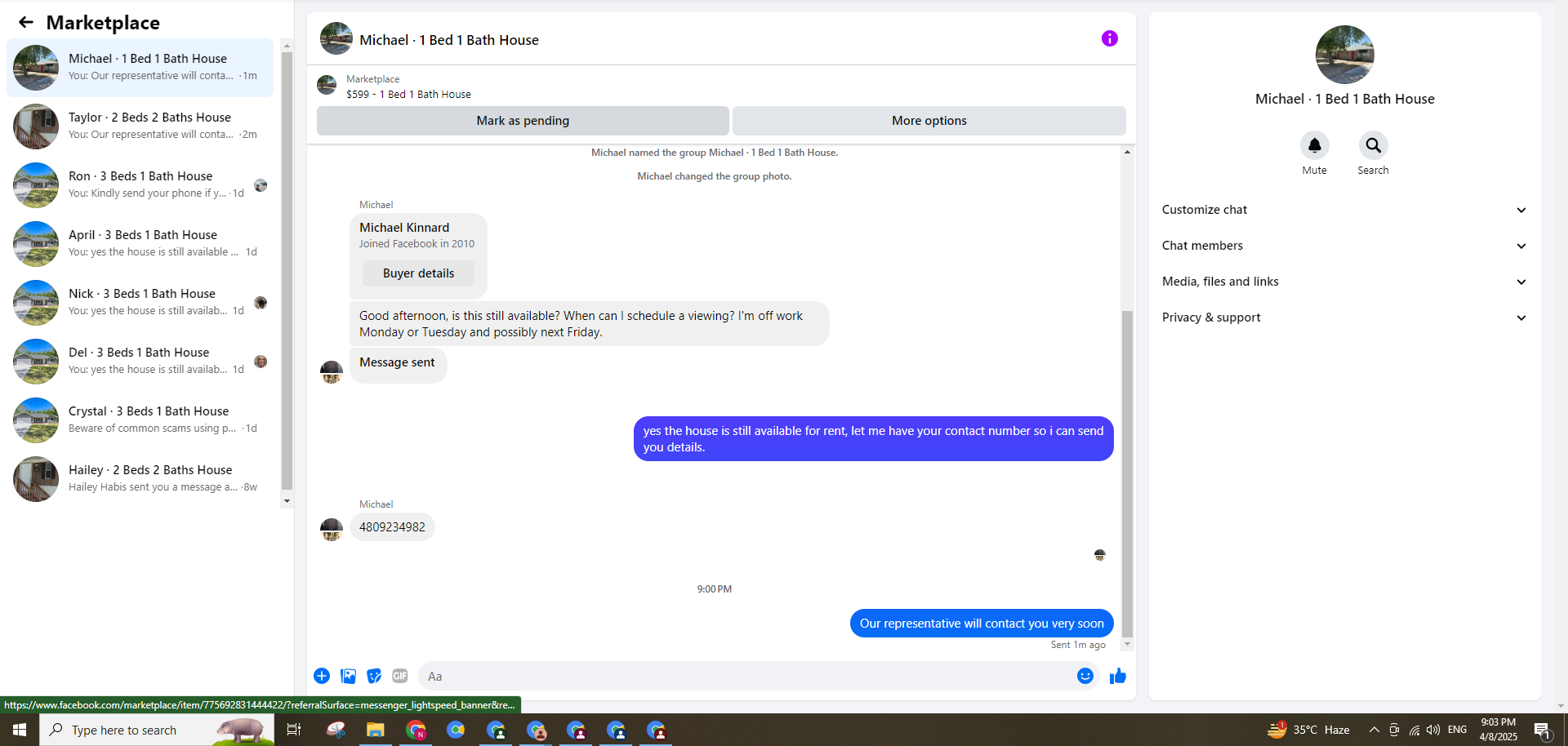Image resolution: width=1568 pixels, height=746 pixels.
Task: Open Crystal 3 Beds 1 Bath House chat
Action: pos(140,420)
